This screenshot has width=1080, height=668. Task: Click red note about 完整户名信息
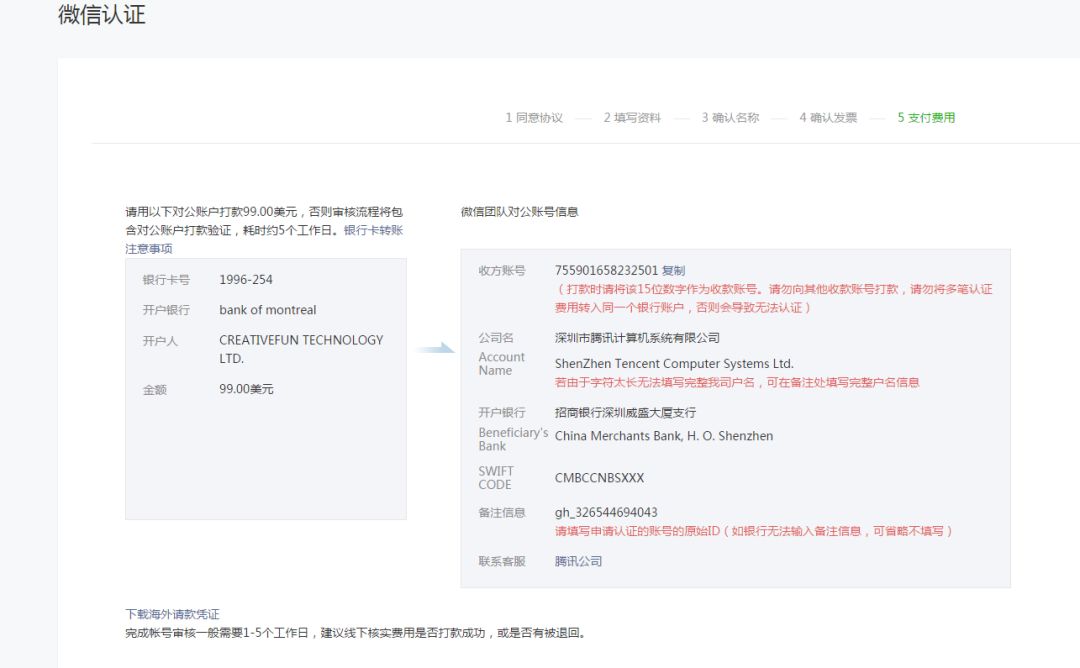[737, 382]
